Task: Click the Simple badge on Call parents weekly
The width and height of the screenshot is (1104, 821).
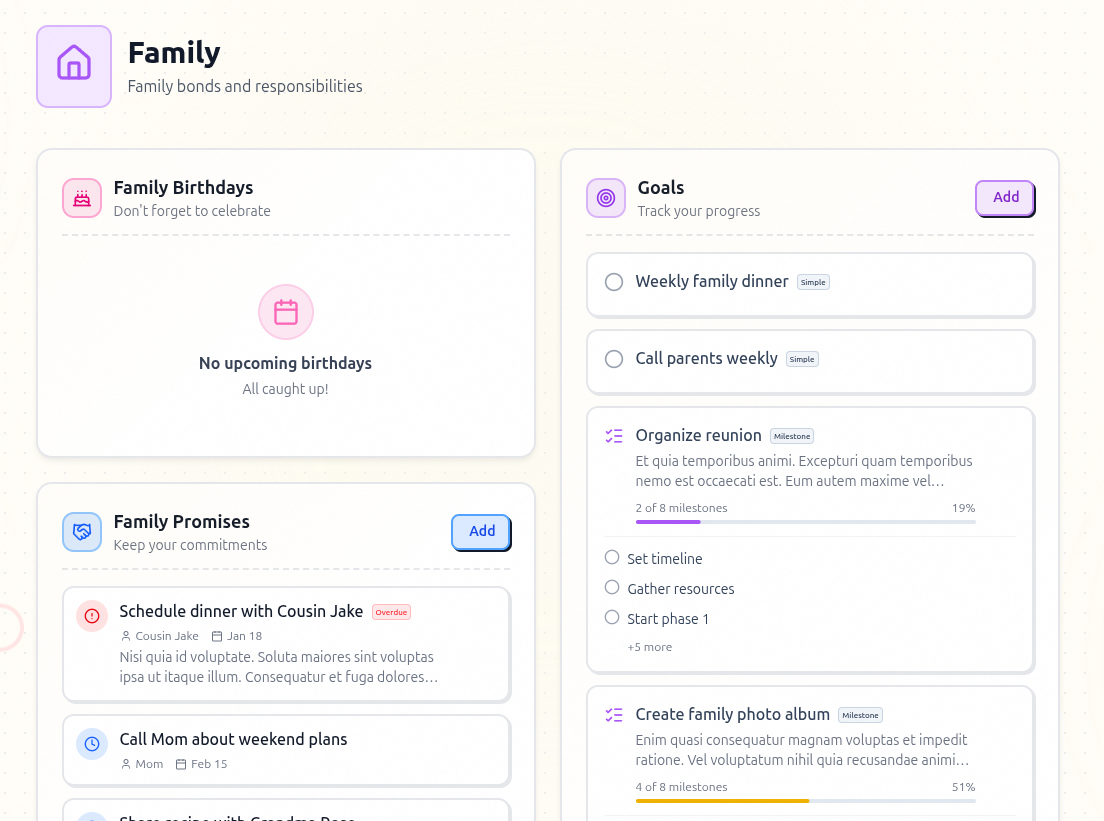Action: 802,359
